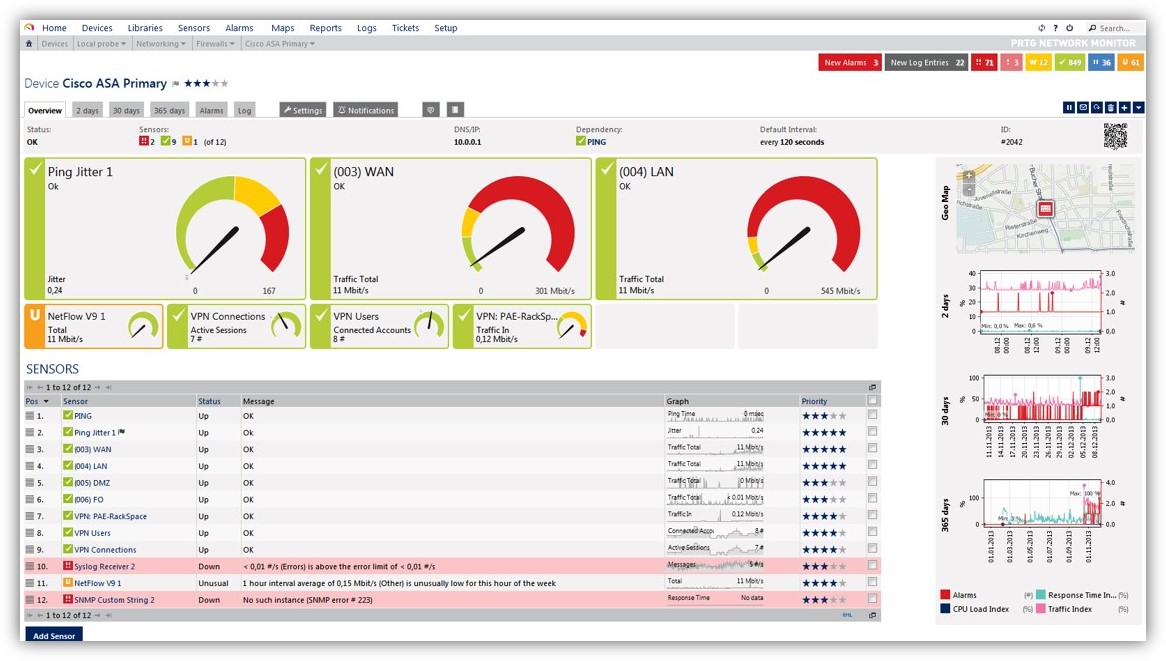Expand the Local probe breadcrumb dropdown
Viewport: 1166px width, 661px height.
pos(101,44)
